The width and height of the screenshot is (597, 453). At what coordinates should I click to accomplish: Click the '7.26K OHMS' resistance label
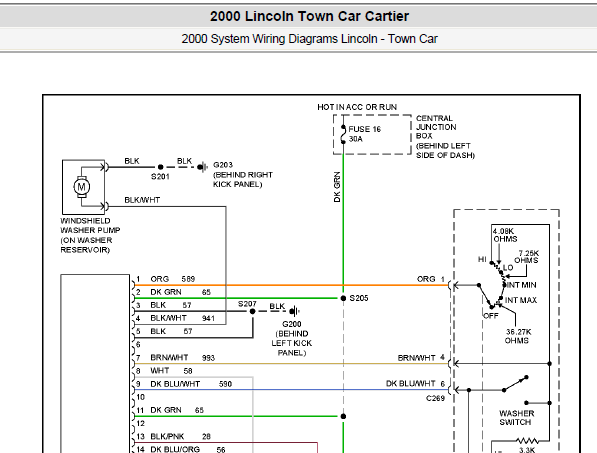(x=527, y=257)
